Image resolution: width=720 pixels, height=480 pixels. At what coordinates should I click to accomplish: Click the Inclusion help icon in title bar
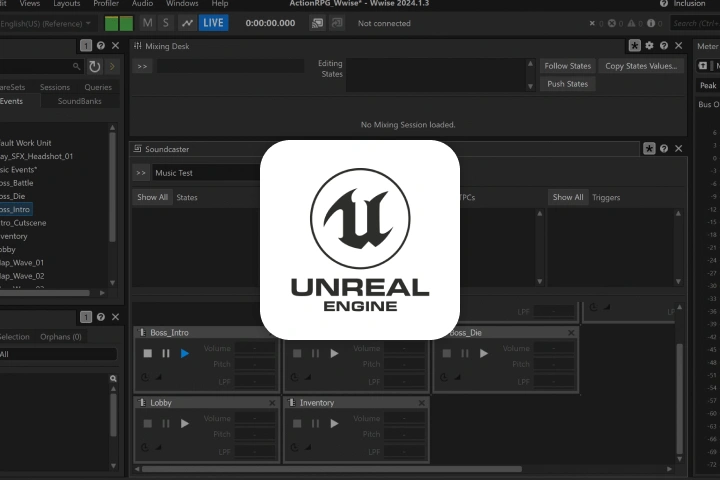coord(664,4)
